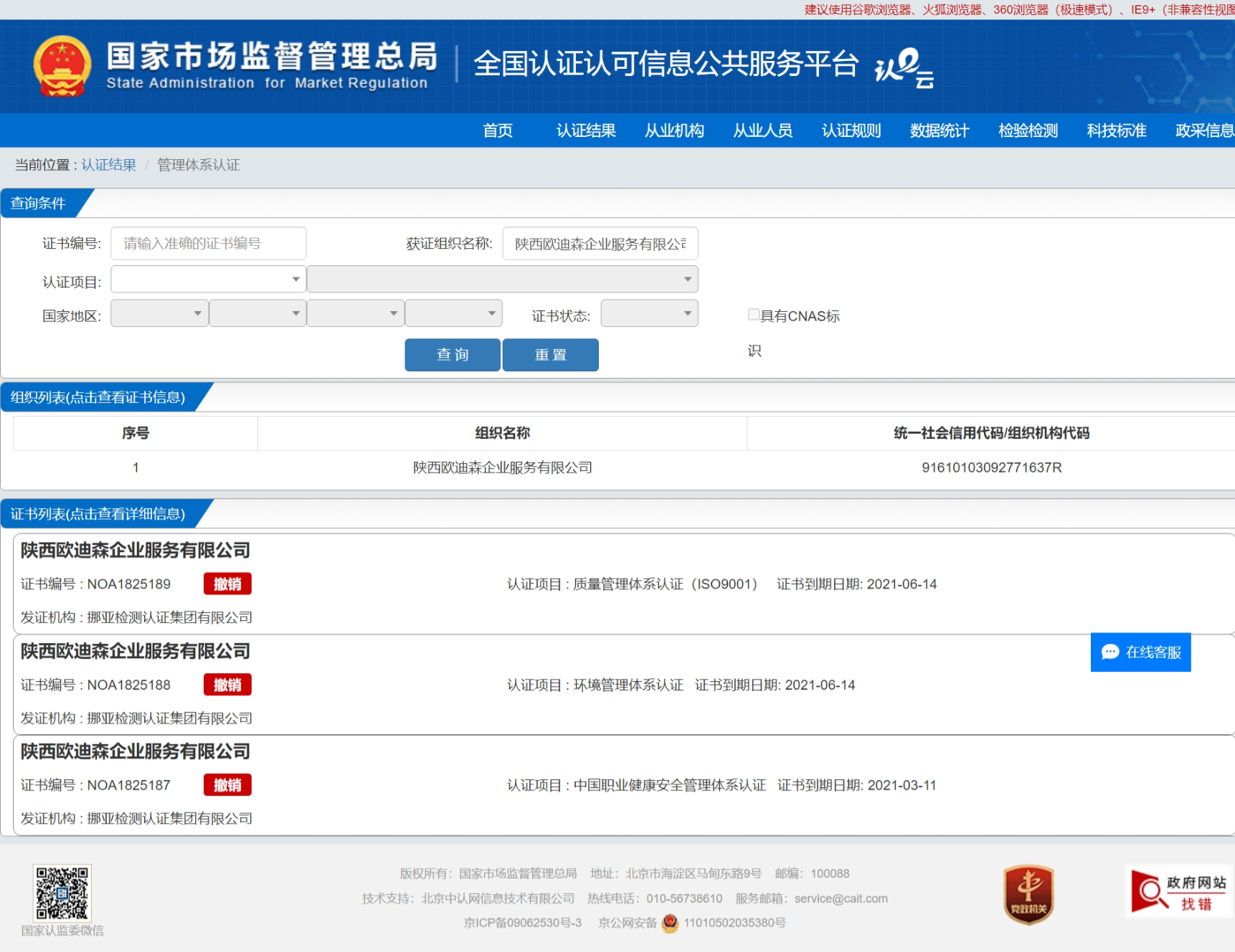The width and height of the screenshot is (1235, 952).
Task: Open the first 认证项目 dropdown
Action: tap(208, 279)
